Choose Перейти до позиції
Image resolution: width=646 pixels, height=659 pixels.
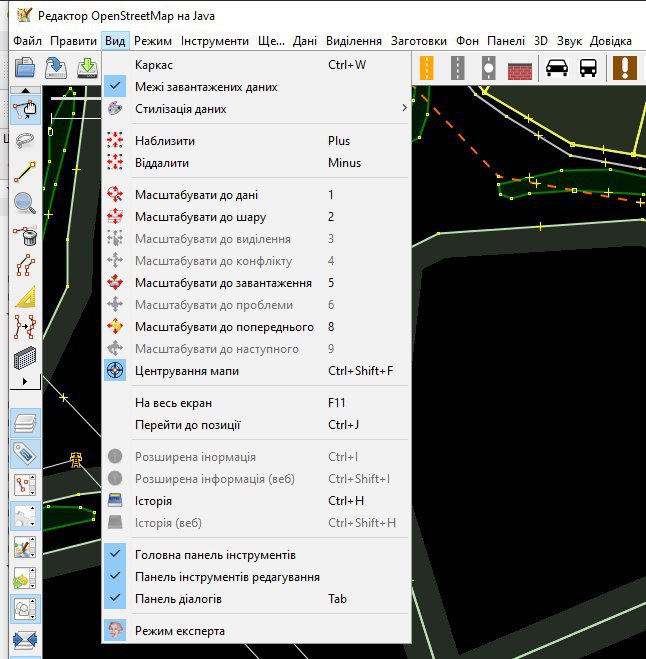pos(256,424)
